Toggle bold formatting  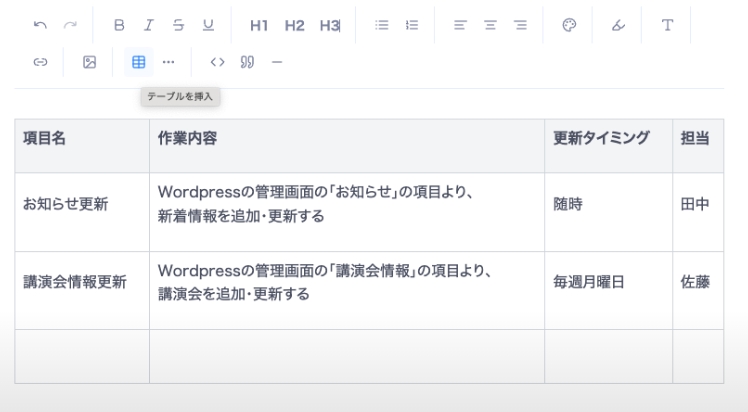pyautogui.click(x=119, y=25)
